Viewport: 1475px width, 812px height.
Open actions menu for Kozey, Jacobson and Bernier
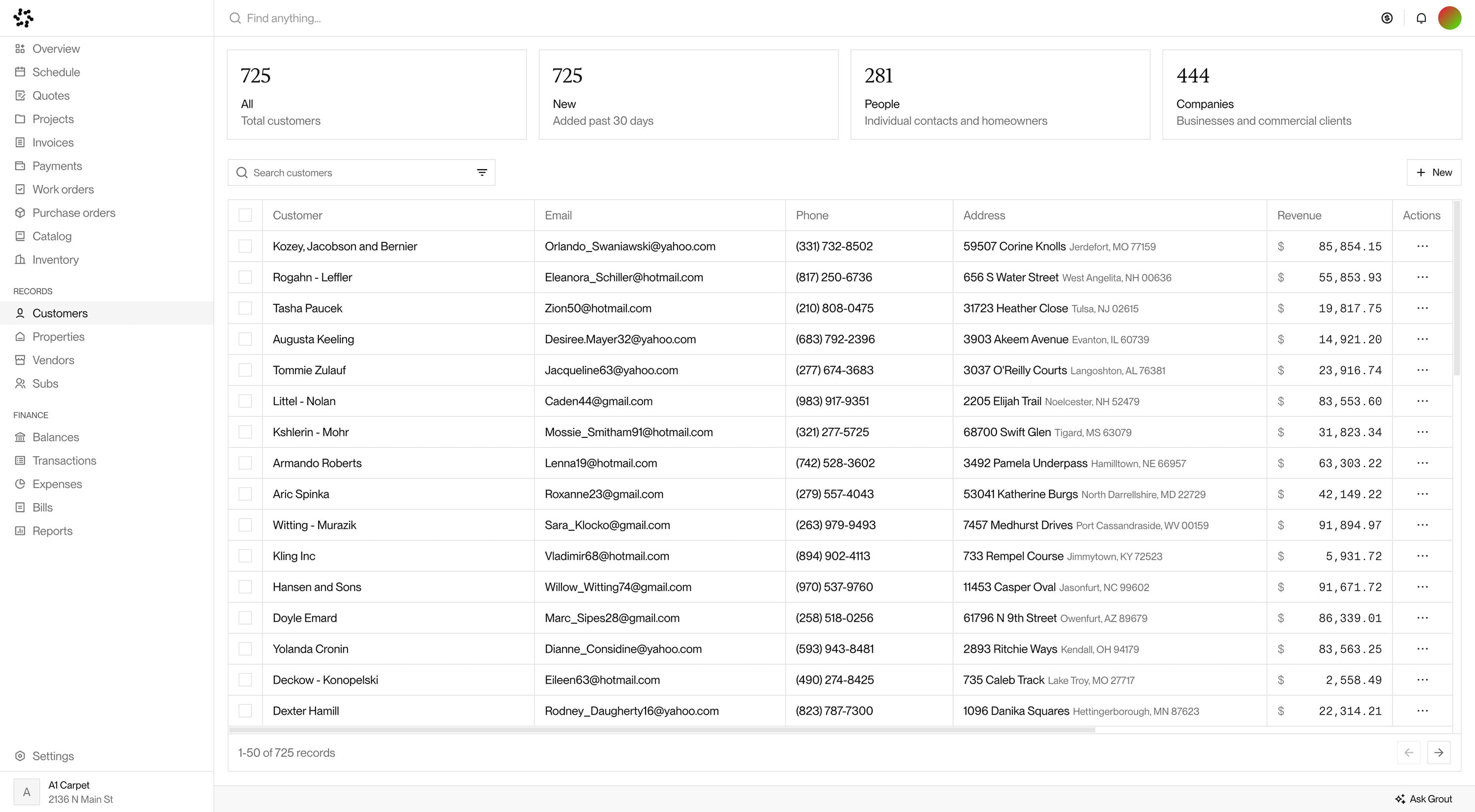(x=1422, y=246)
